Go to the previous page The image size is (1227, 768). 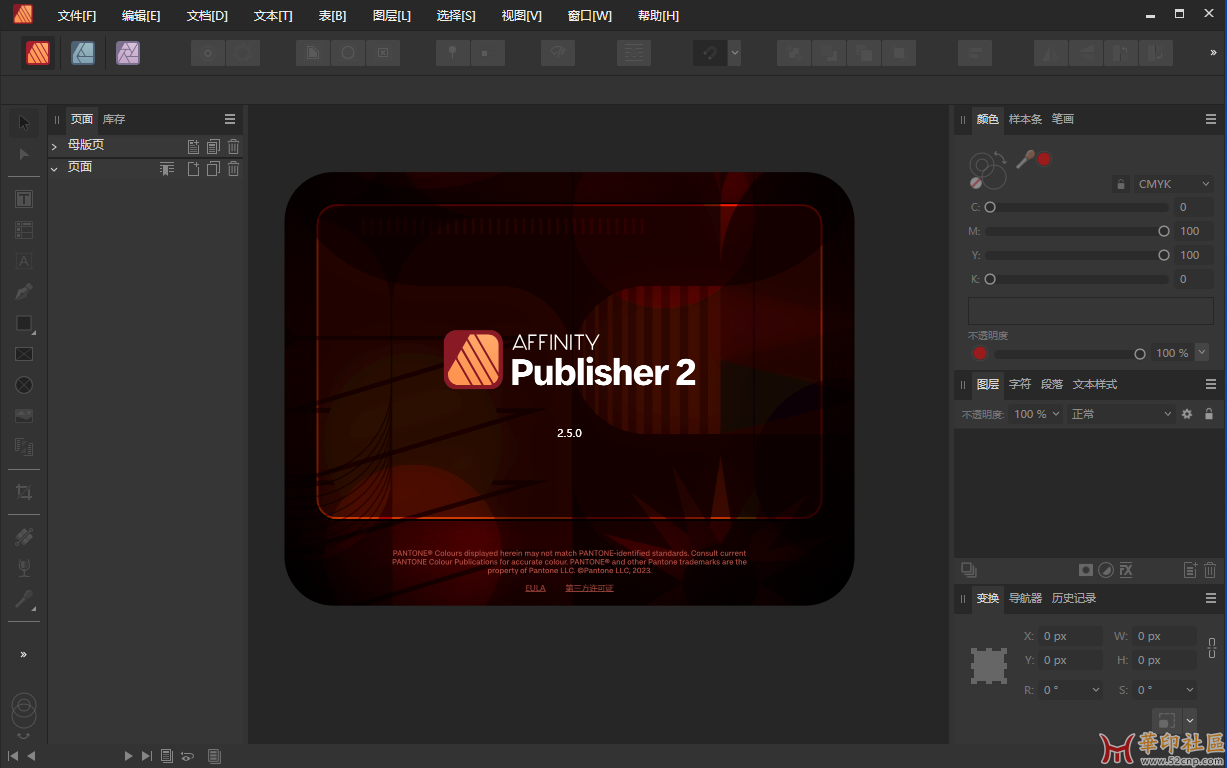[31, 756]
